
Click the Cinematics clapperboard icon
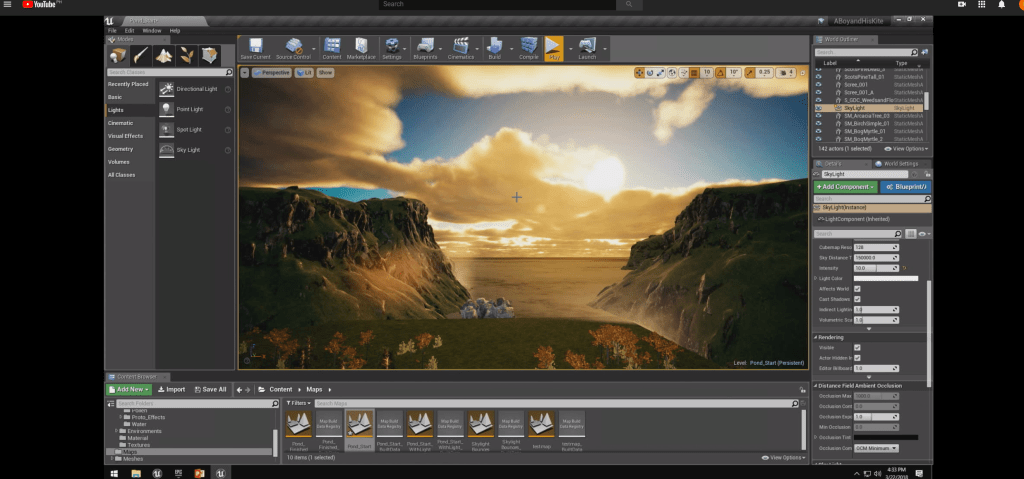461,48
